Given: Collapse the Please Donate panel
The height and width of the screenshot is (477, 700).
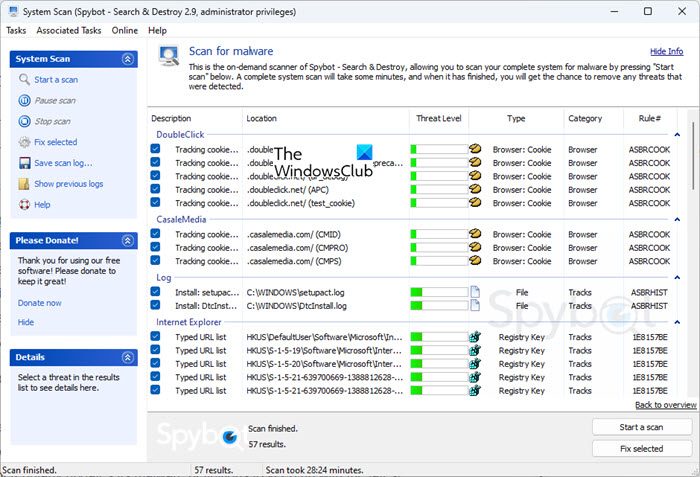Looking at the screenshot, I should pyautogui.click(x=127, y=241).
